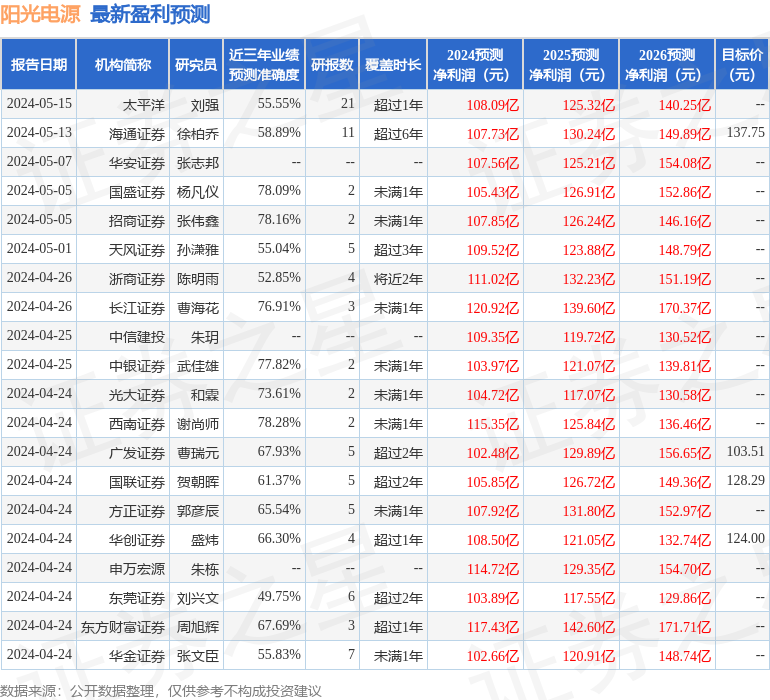
Task: Select the 机构简称 column header
Action: [x=123, y=64]
